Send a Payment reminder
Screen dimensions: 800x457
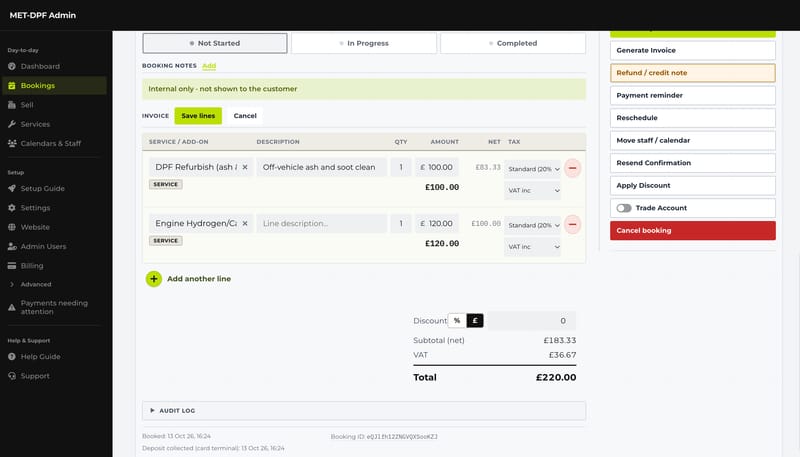pos(692,95)
